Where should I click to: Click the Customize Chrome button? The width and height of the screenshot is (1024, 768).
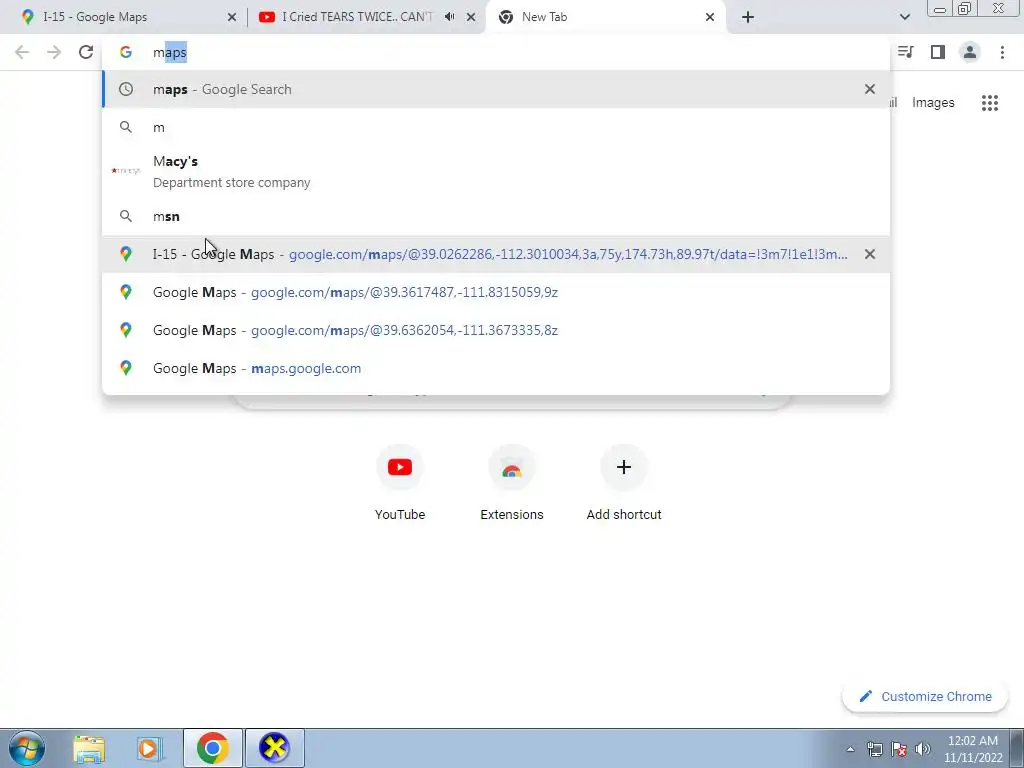click(x=925, y=696)
